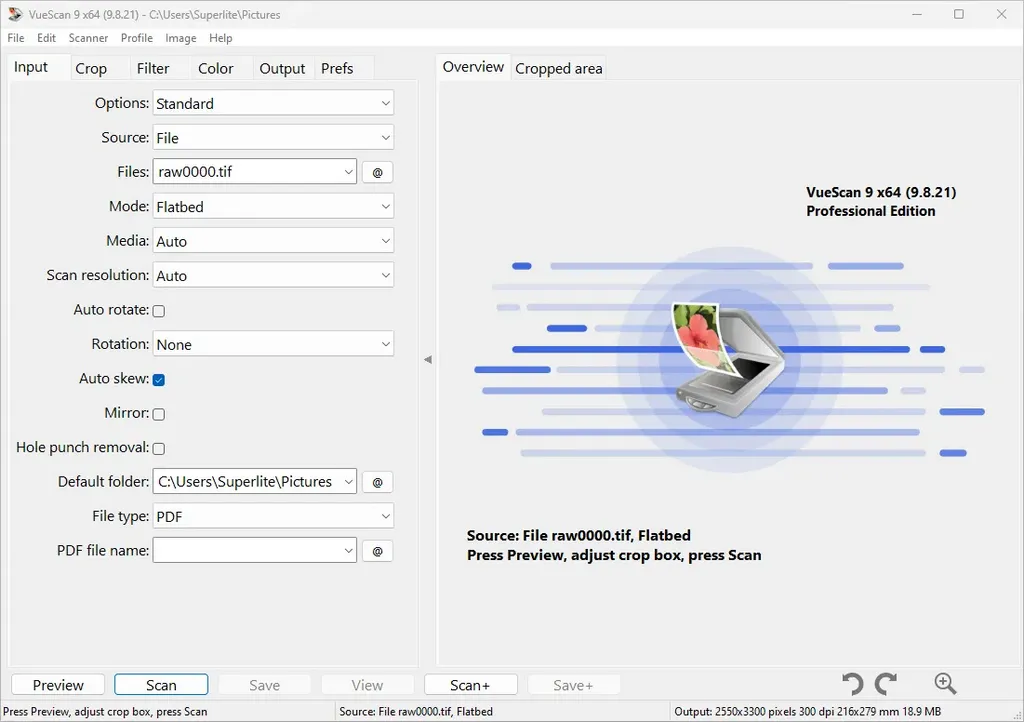1024x722 pixels.
Task: Click status text 'Source: File raw0000.tif, Flatbed' in status bar
Action: pos(416,712)
